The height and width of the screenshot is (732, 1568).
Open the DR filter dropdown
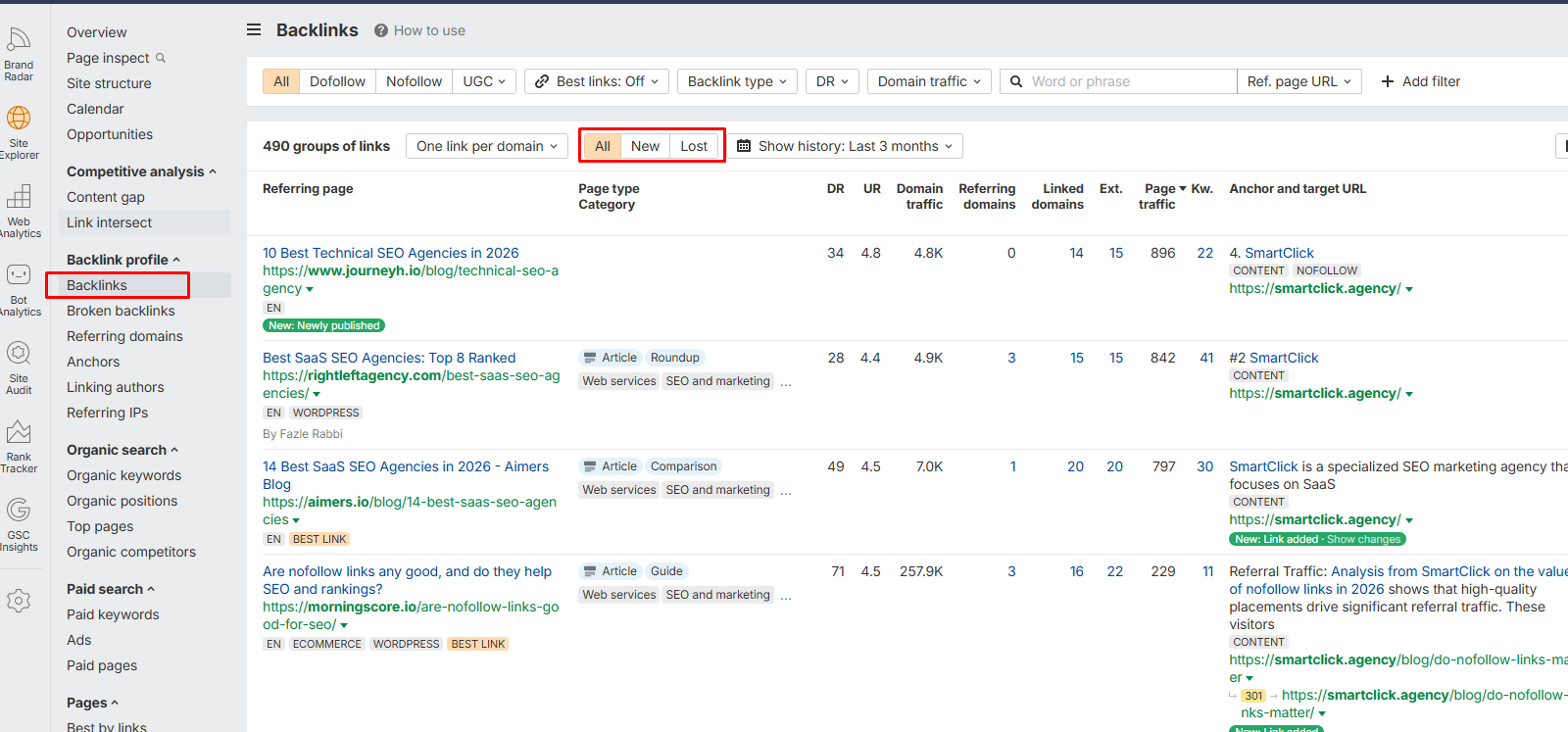(832, 81)
